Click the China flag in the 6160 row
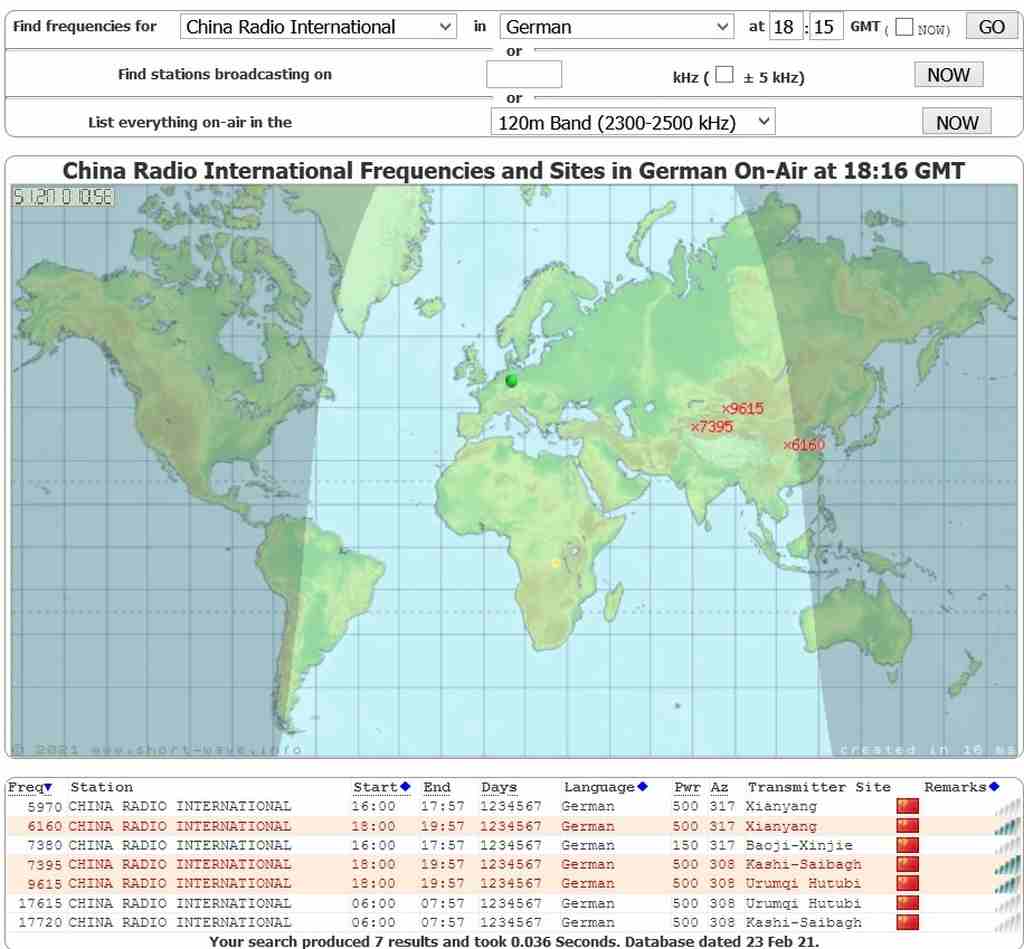Image resolution: width=1024 pixels, height=949 pixels. click(907, 826)
